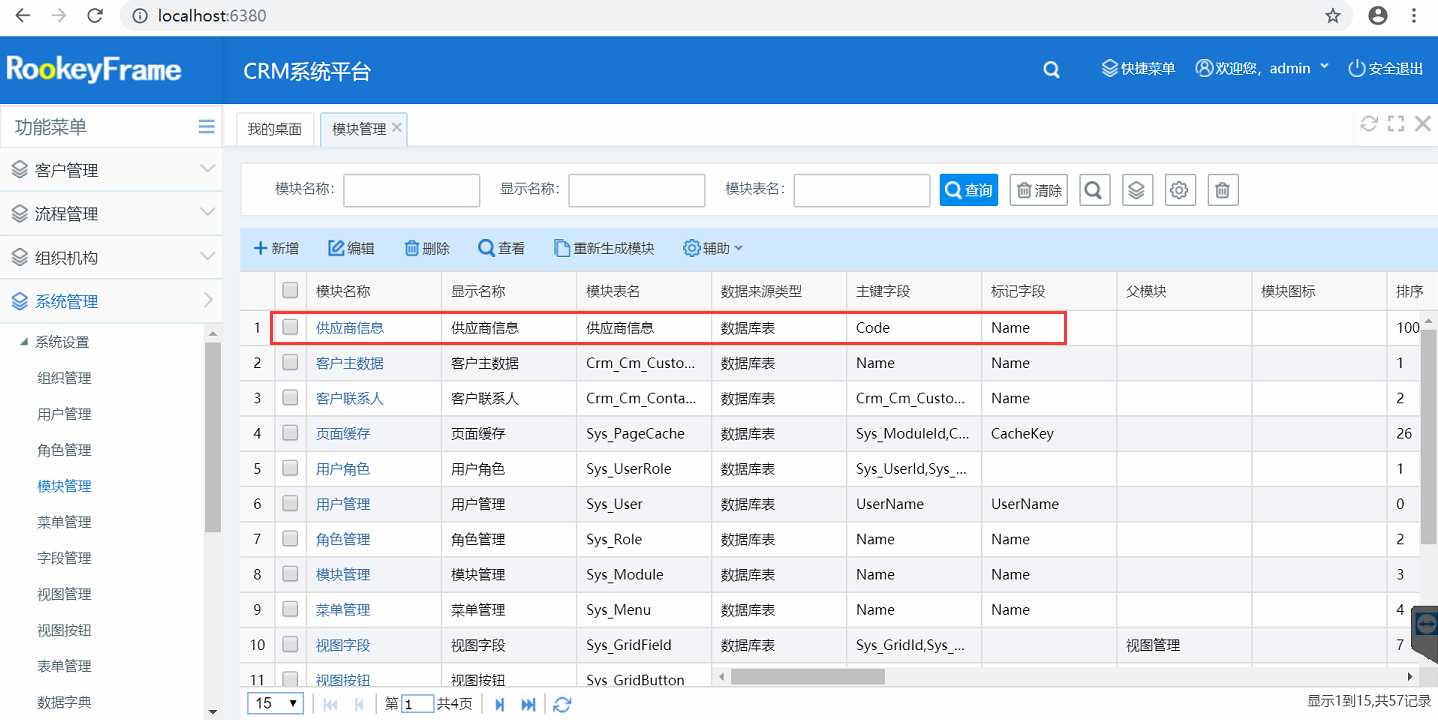Click the header search magnifier icon

click(1051, 69)
